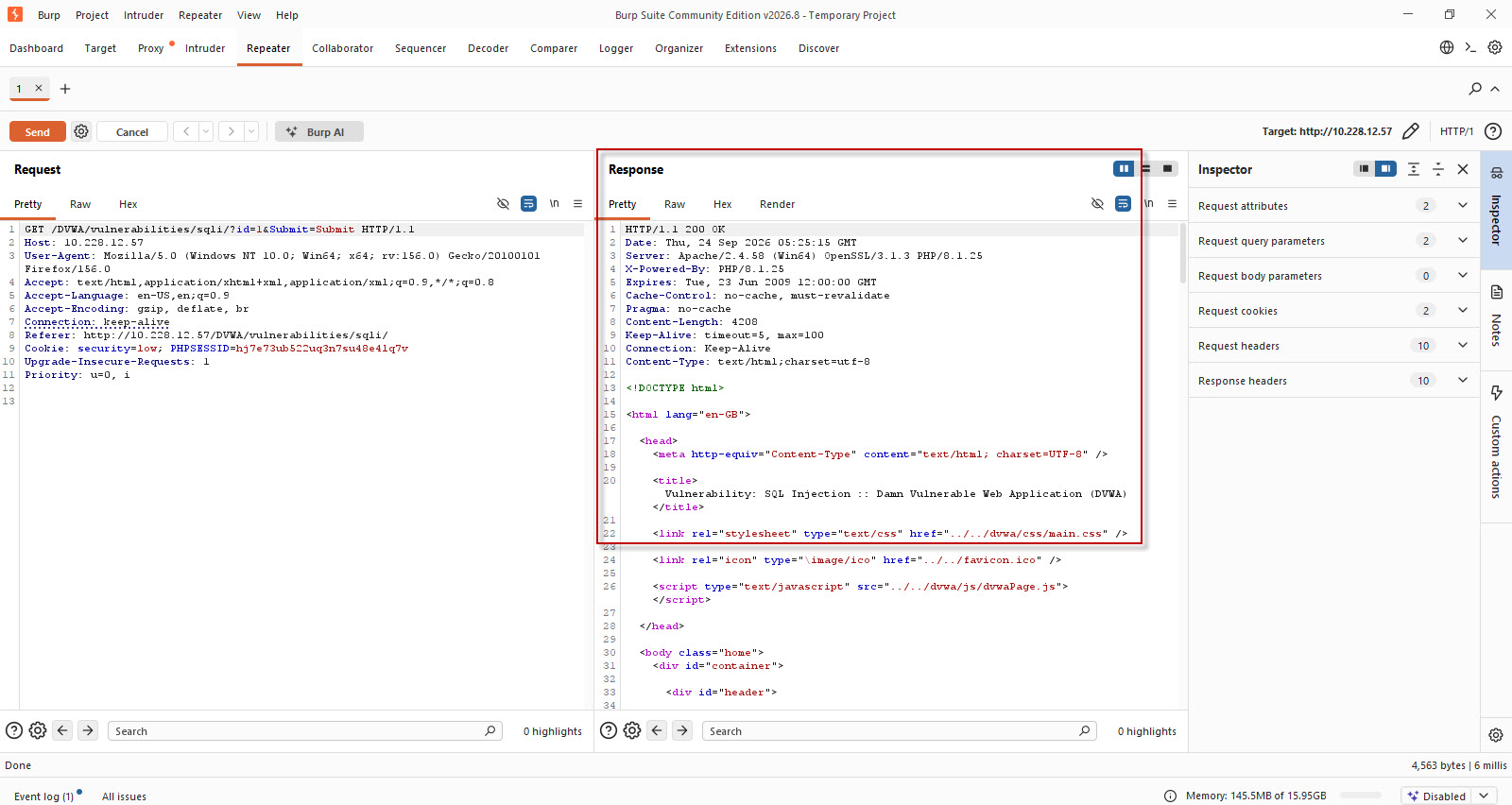This screenshot has height=805, width=1512.
Task: View memory info icon in status bar
Action: point(1170,796)
